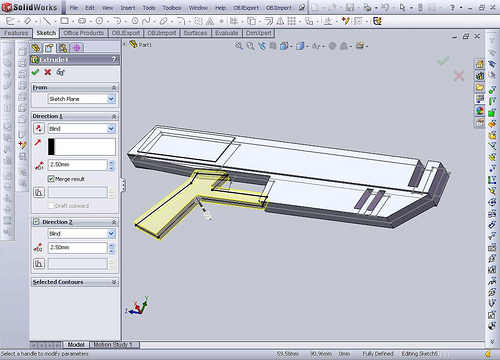Click Direction 1 depth field 2.50mm
The image size is (500, 360).
click(x=78, y=165)
